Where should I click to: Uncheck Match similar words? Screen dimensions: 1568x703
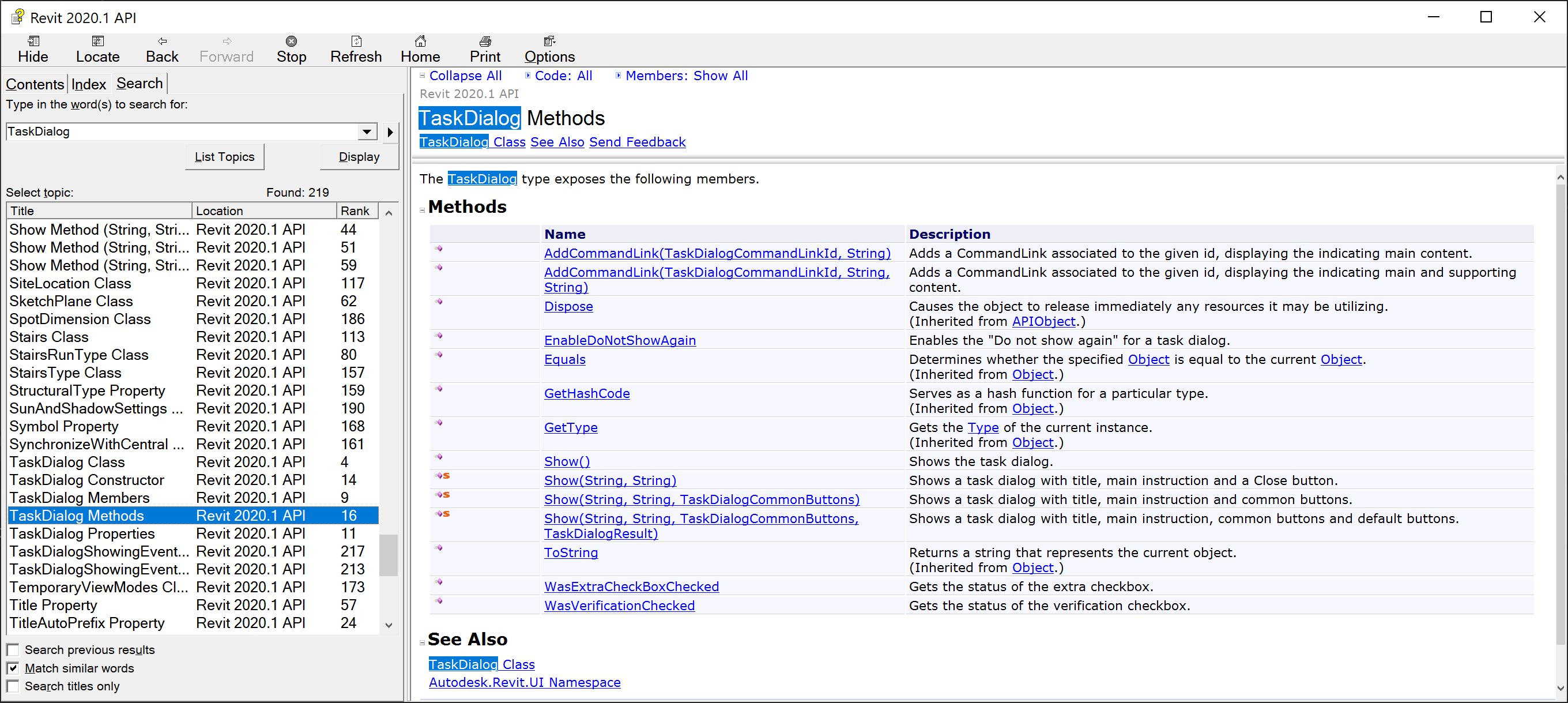[x=13, y=668]
